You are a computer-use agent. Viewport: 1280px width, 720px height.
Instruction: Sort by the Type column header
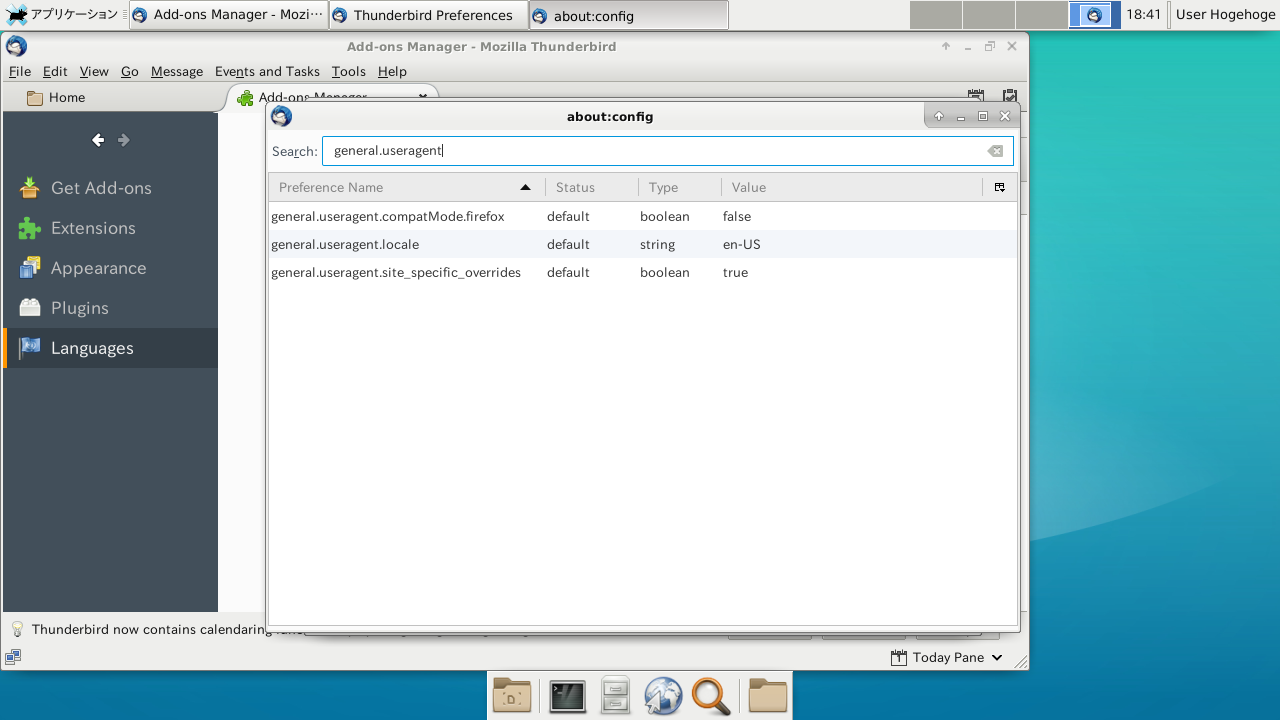tap(680, 187)
